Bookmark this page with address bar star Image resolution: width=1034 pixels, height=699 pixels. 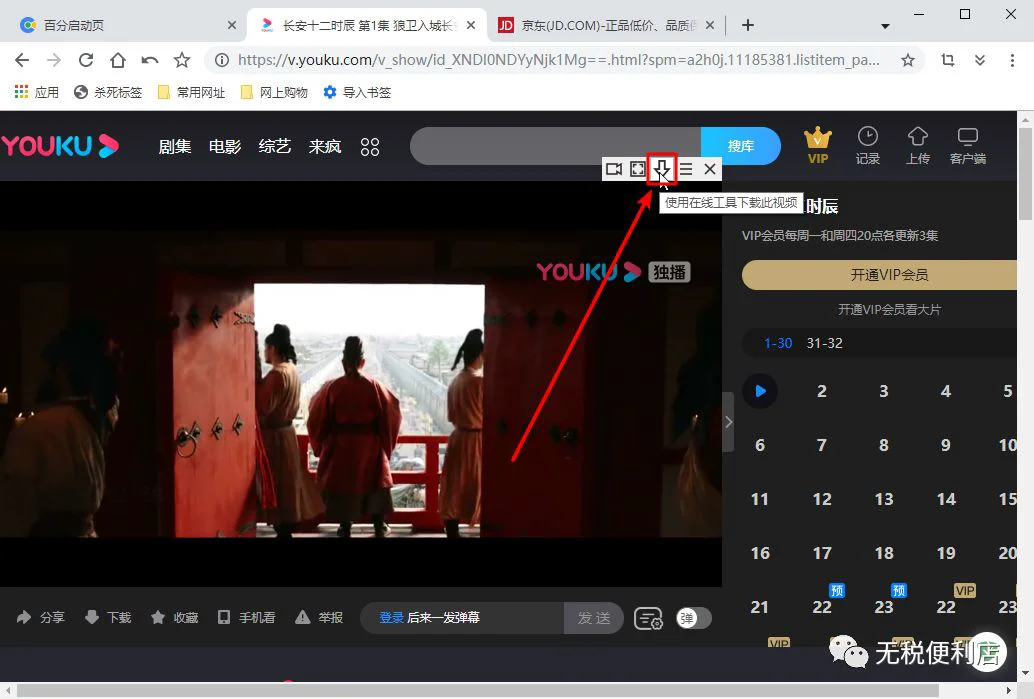coord(908,61)
